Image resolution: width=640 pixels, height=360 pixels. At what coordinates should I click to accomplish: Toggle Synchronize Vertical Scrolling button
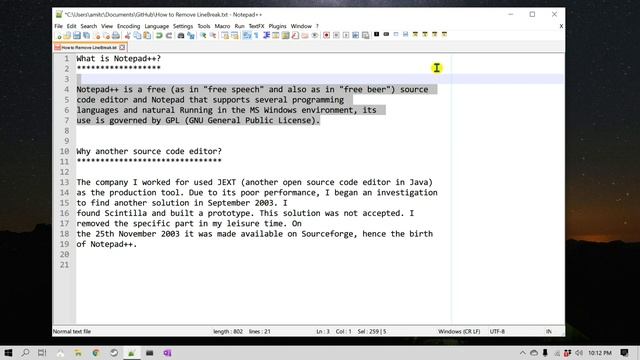pos(225,36)
